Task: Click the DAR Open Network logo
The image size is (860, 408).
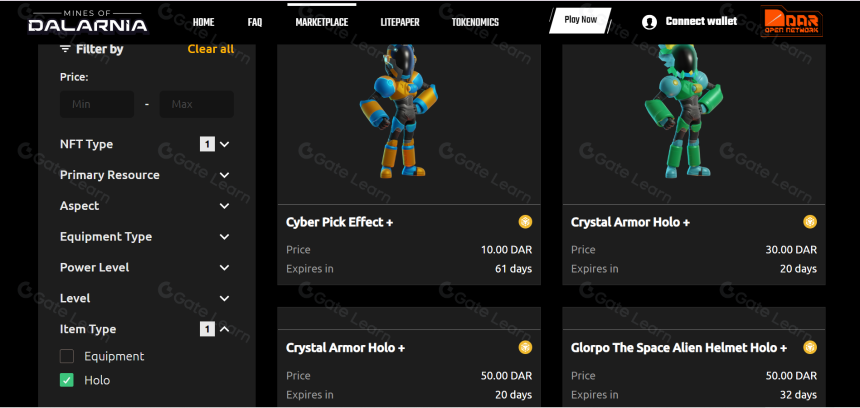Action: coord(792,21)
